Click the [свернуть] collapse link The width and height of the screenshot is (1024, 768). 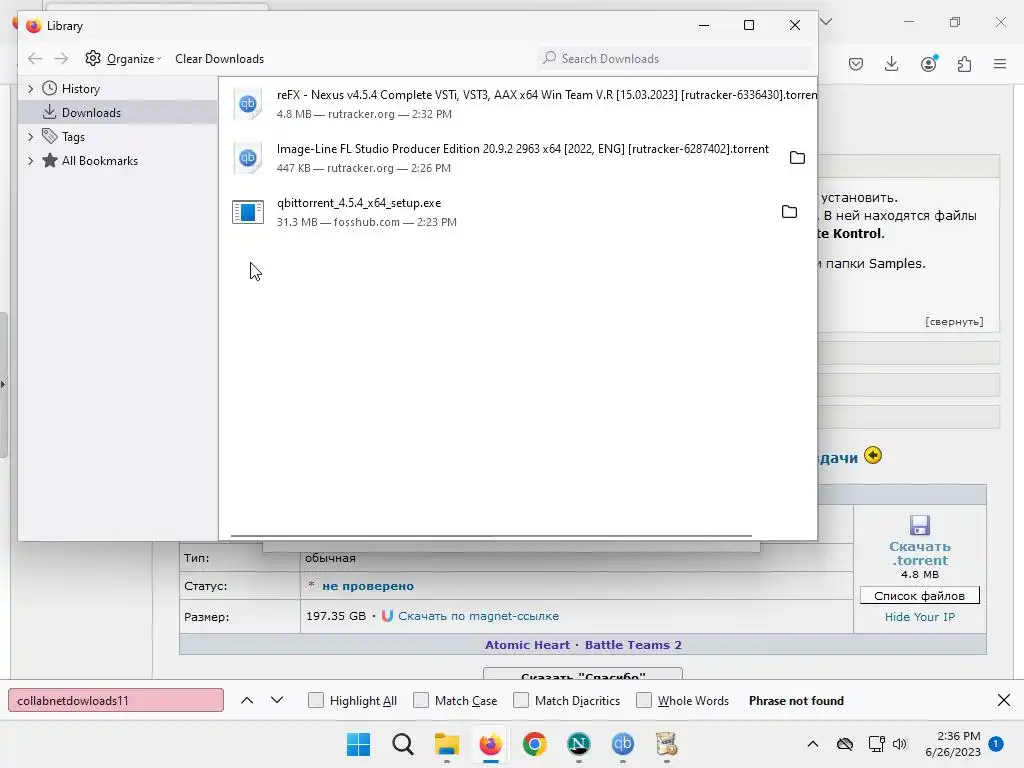point(954,322)
